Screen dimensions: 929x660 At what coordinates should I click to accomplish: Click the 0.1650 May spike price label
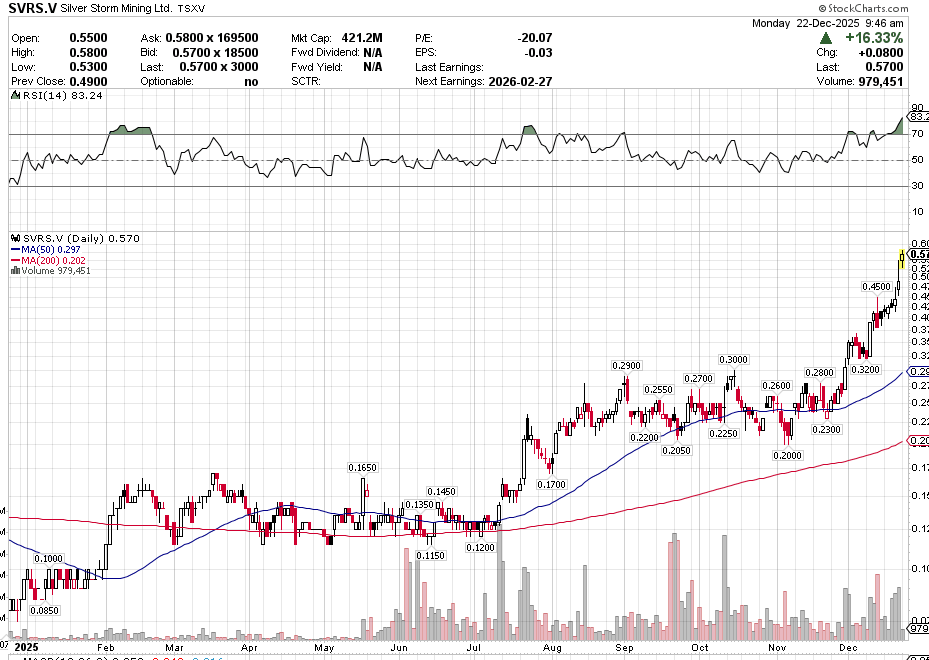pos(362,467)
